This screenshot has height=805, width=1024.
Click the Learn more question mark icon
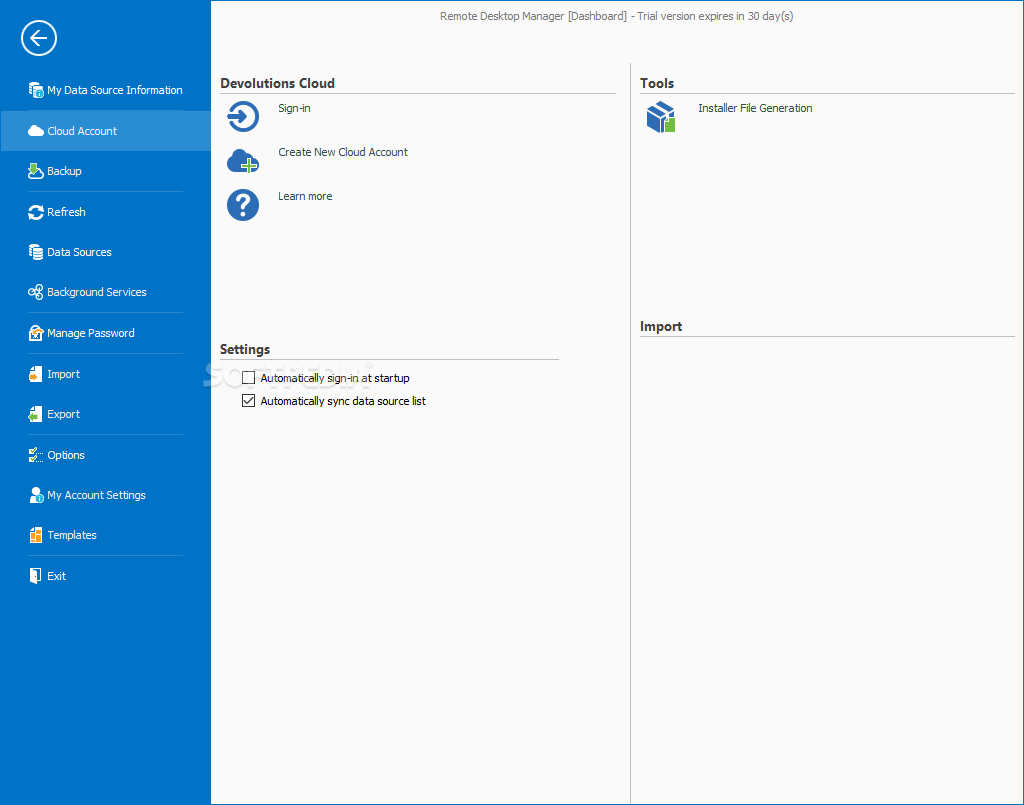[x=243, y=205]
